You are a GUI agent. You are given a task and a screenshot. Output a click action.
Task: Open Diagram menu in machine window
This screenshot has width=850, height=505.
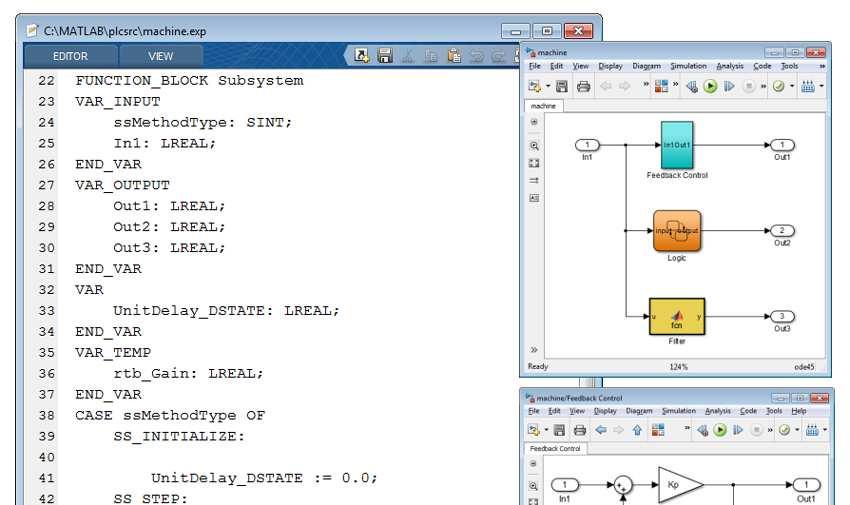click(646, 66)
